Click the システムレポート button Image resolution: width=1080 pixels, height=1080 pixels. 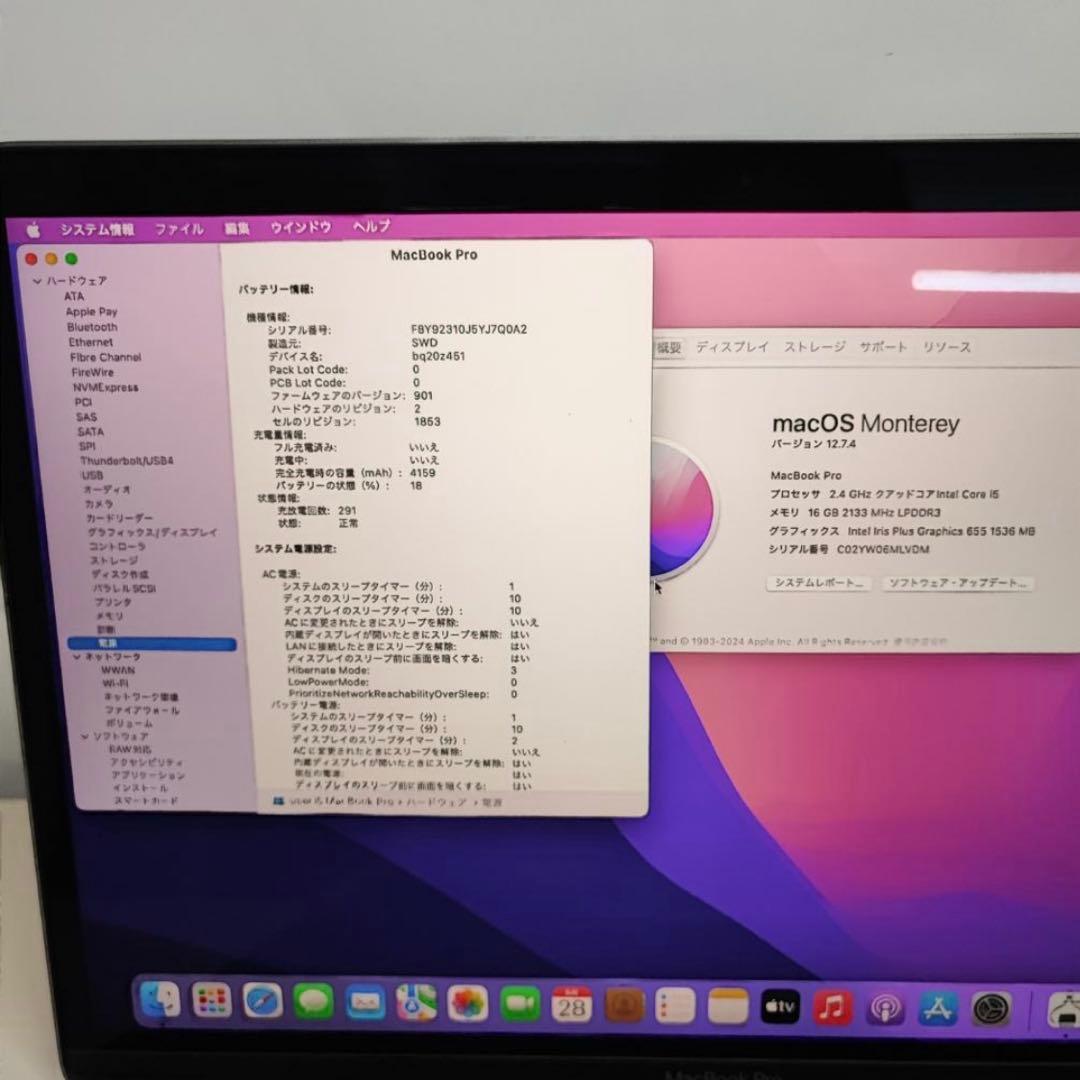point(818,583)
